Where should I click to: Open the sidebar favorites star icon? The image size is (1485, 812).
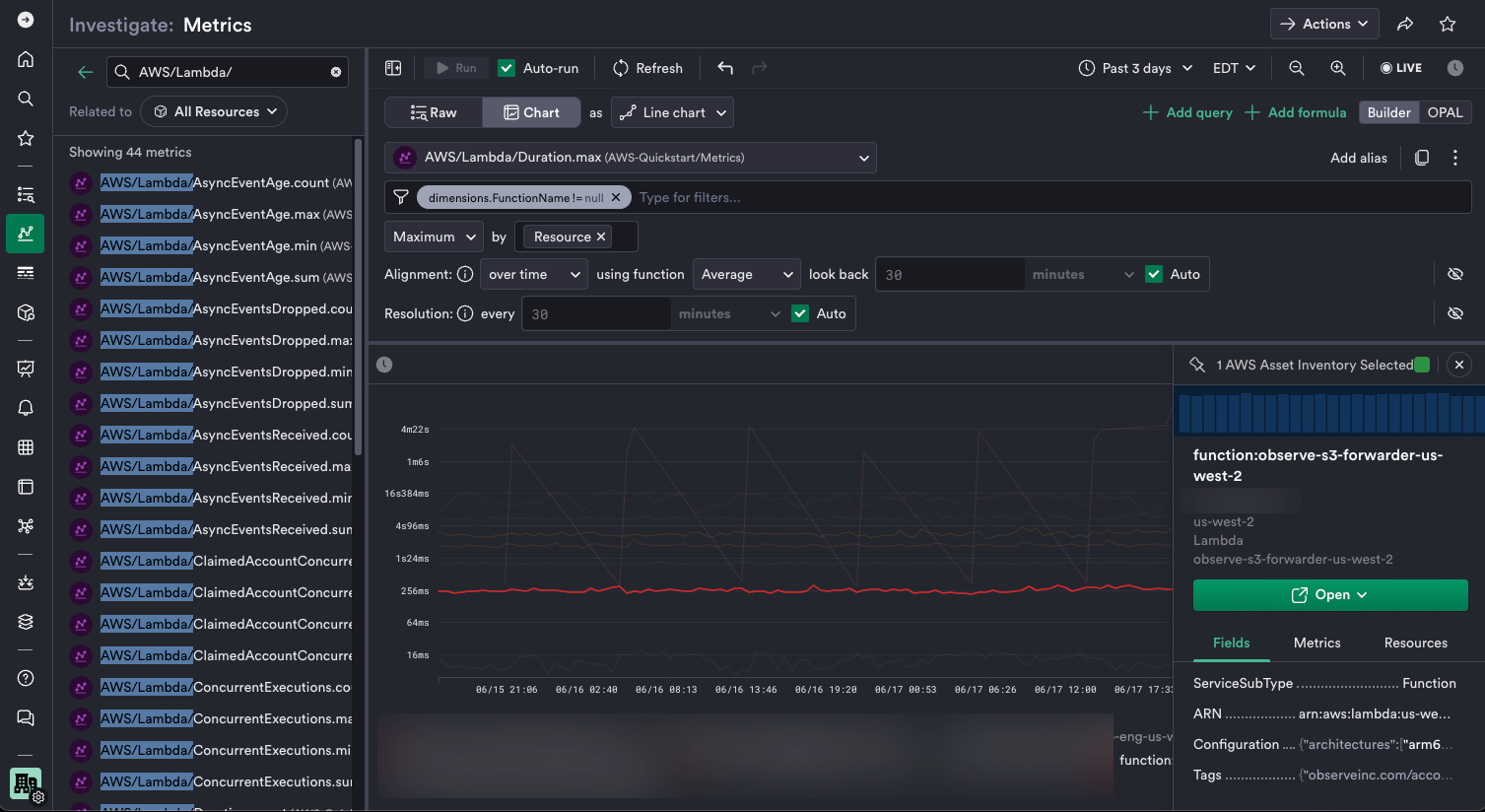26,138
